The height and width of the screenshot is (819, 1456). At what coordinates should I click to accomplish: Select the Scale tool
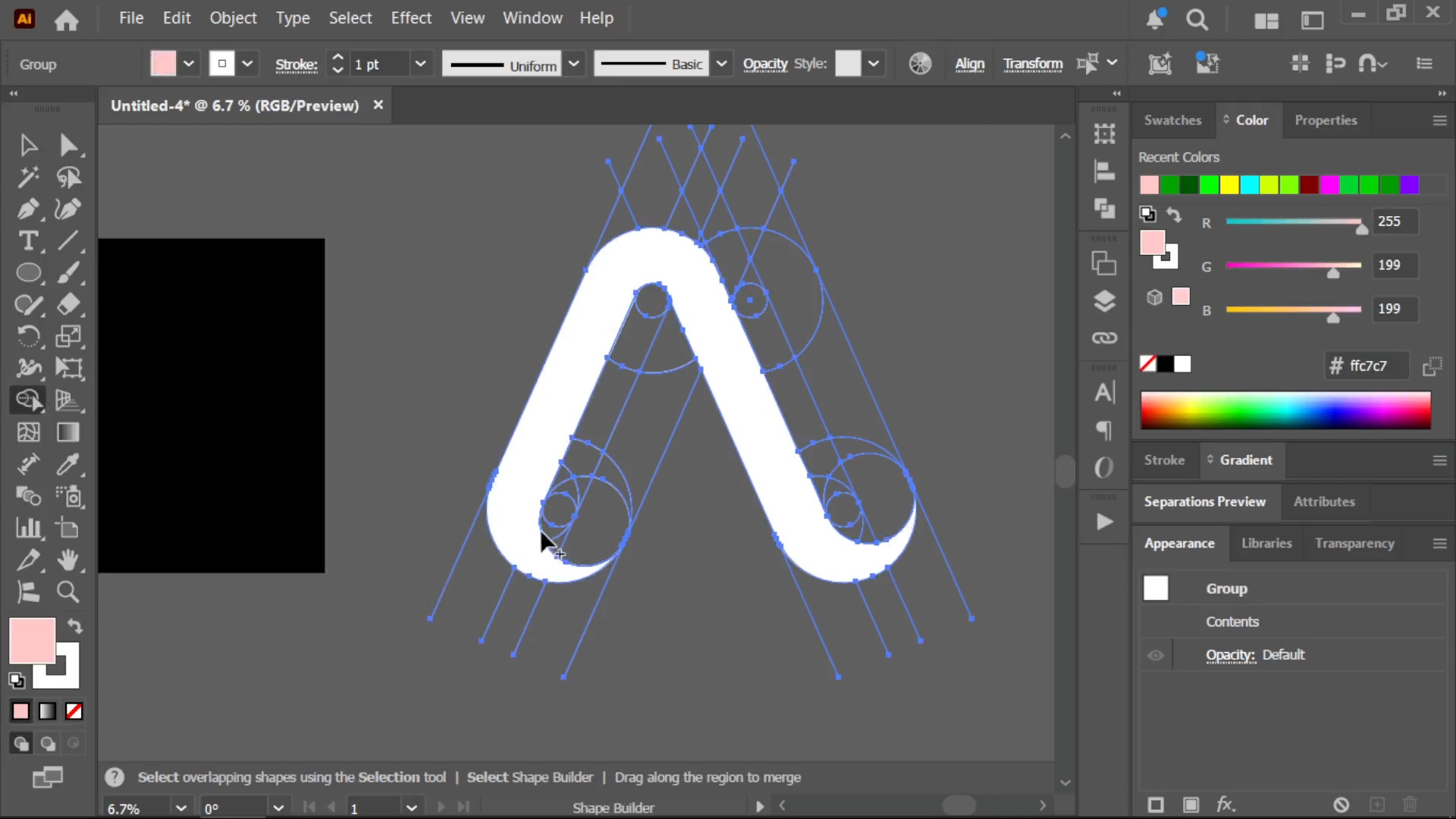click(x=68, y=337)
